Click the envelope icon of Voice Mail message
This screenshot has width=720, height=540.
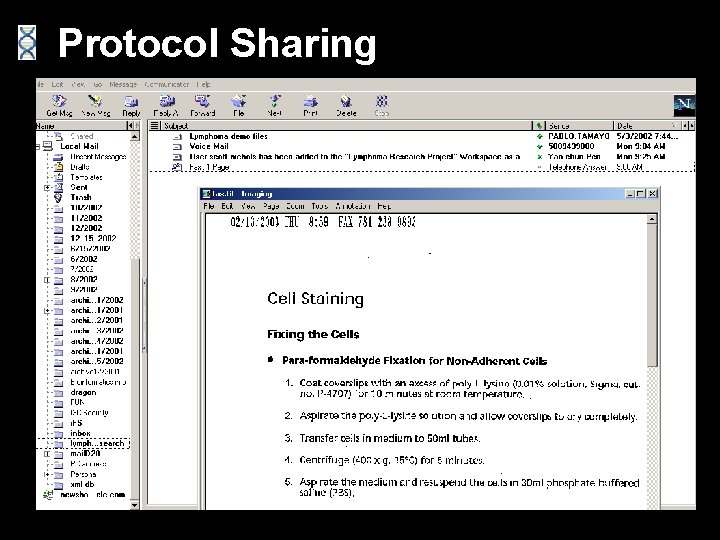[x=177, y=147]
